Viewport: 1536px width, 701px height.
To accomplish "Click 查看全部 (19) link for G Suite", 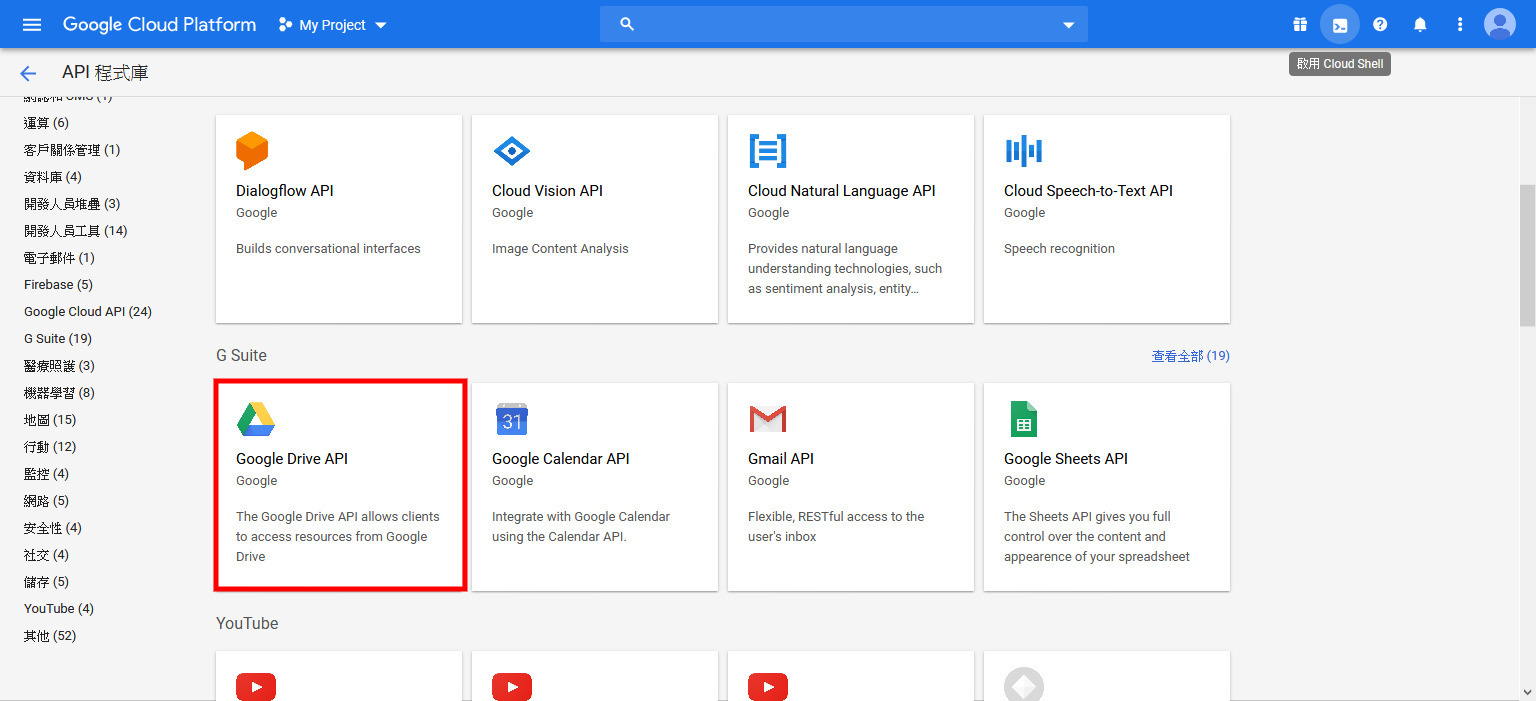I will pos(1190,356).
